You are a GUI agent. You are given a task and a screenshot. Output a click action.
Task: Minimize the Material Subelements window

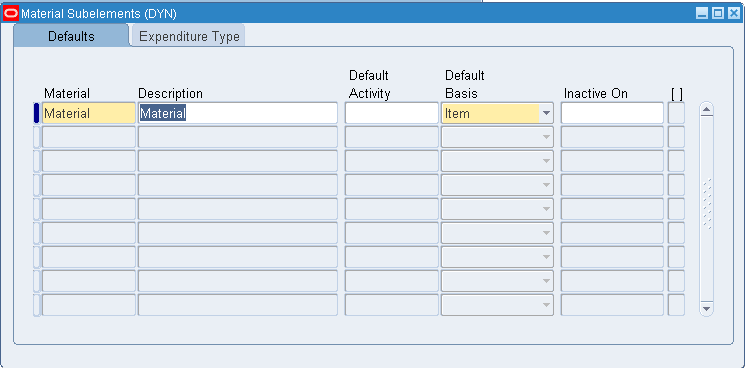(x=702, y=13)
